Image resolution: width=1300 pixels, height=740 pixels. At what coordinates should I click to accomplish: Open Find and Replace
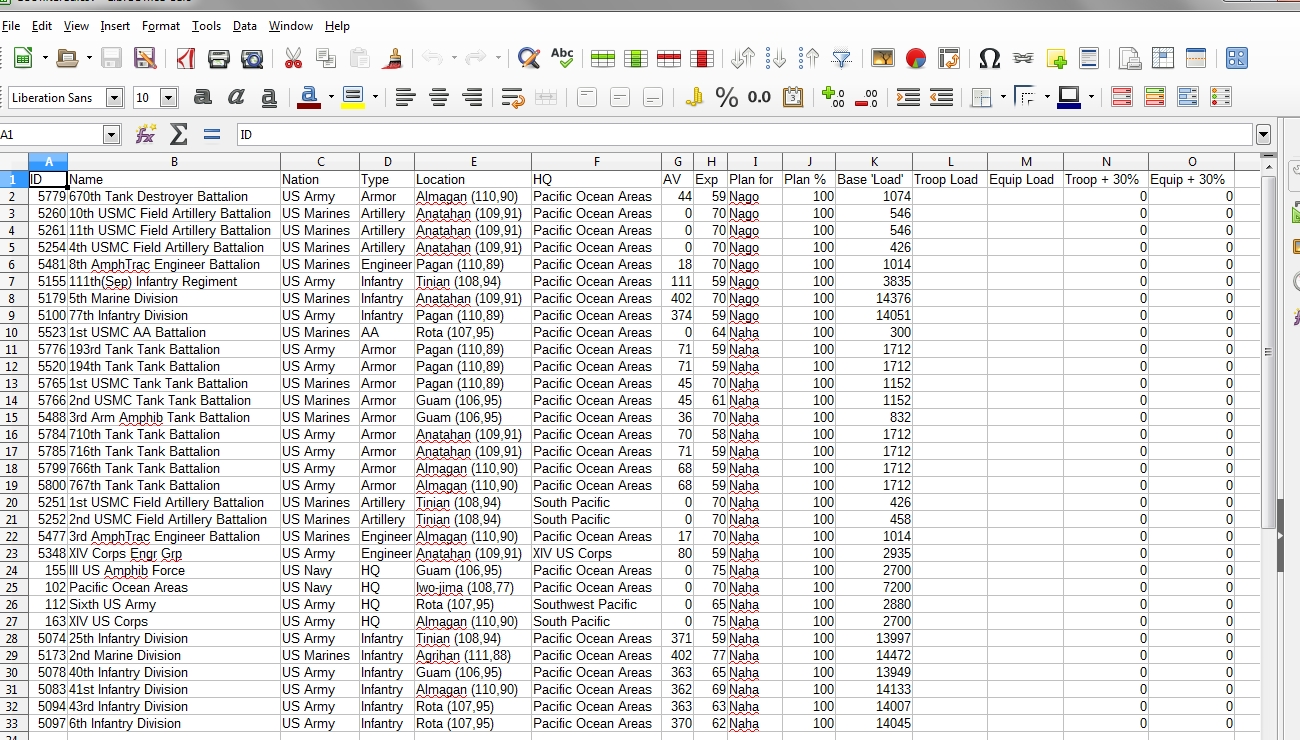pos(528,57)
